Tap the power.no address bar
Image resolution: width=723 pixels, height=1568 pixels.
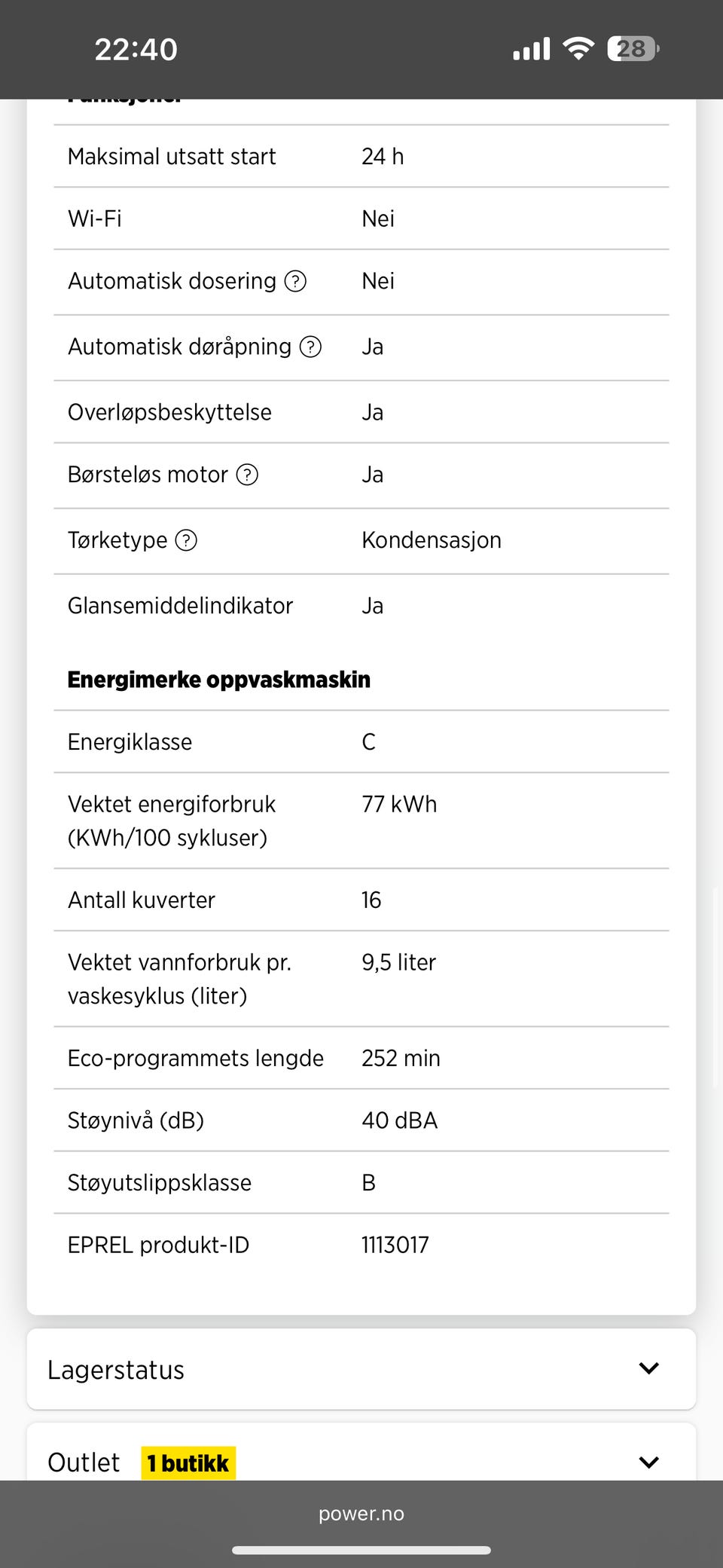(361, 1514)
